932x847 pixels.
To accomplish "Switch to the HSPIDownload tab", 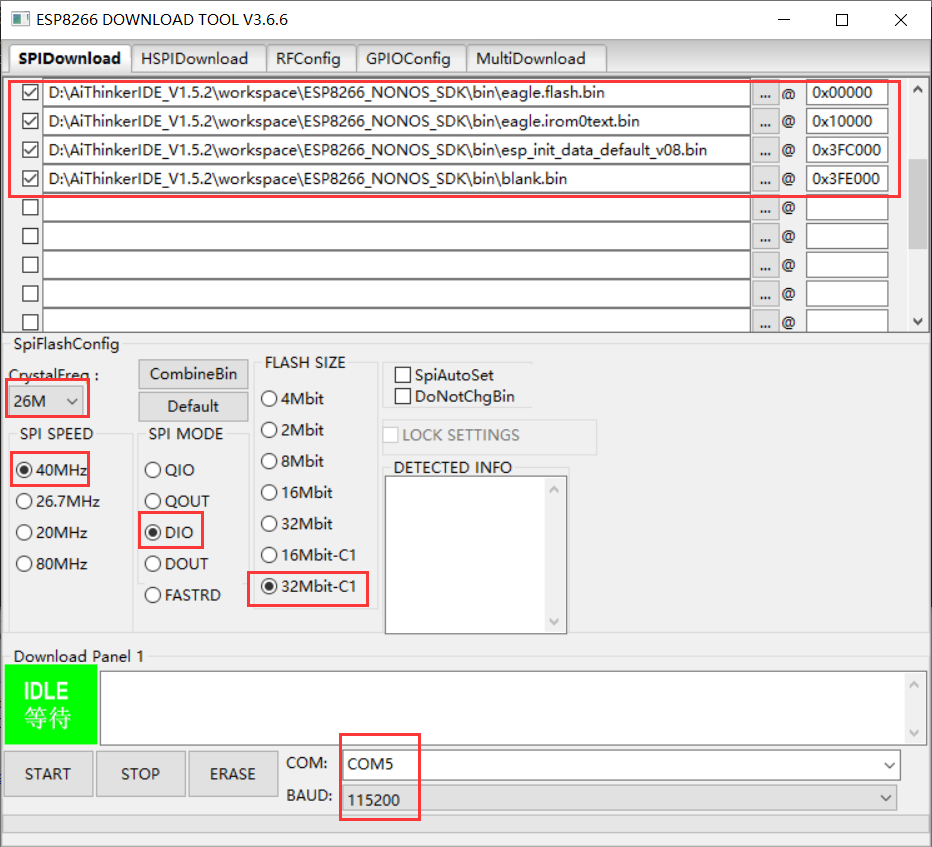I will click(x=194, y=58).
